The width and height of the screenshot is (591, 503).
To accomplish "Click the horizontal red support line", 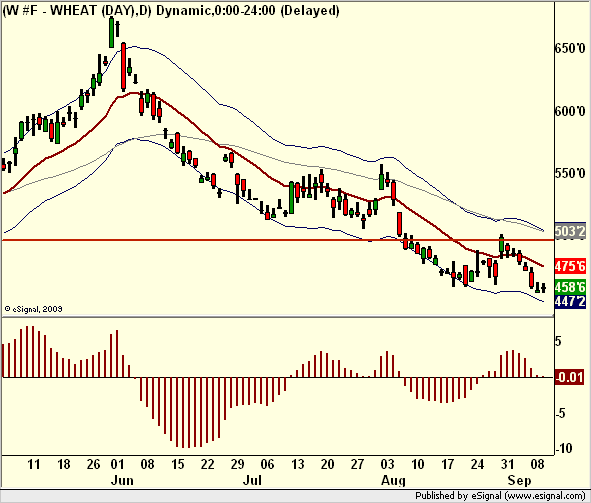I will tap(278, 240).
